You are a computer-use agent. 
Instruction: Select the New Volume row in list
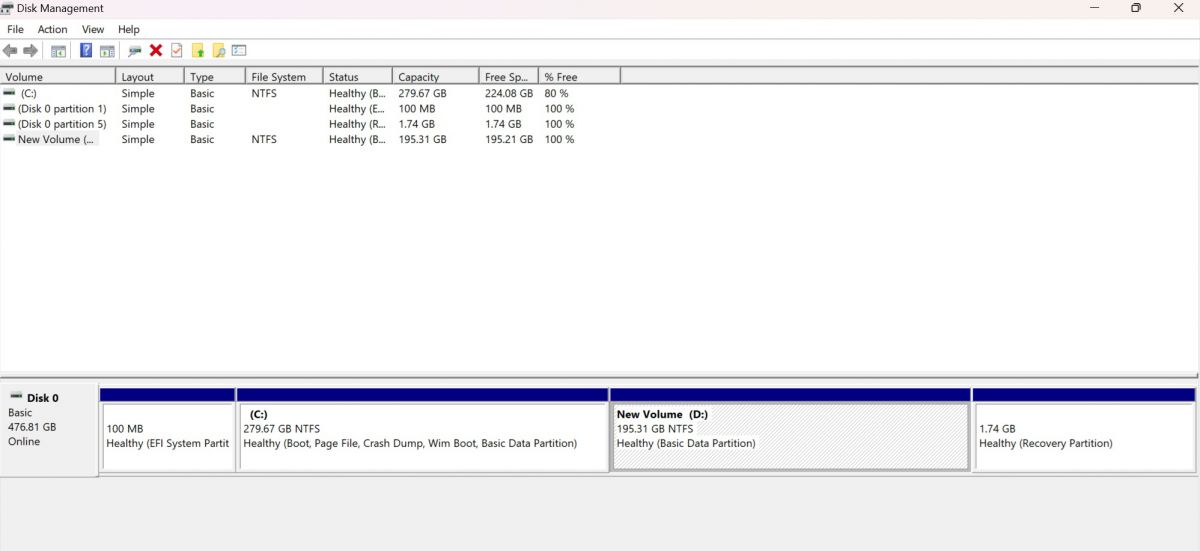tap(57, 140)
